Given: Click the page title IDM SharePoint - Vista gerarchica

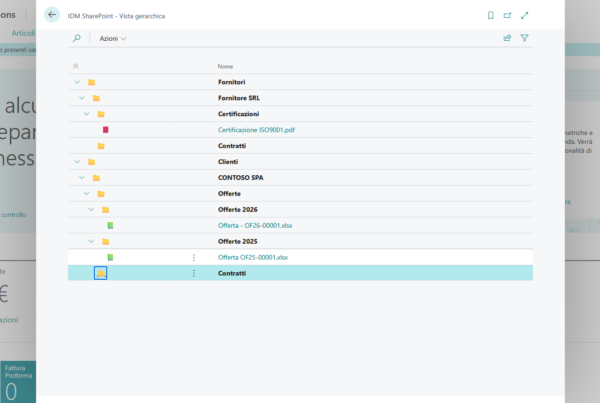Looking at the screenshot, I should (x=116, y=16).
